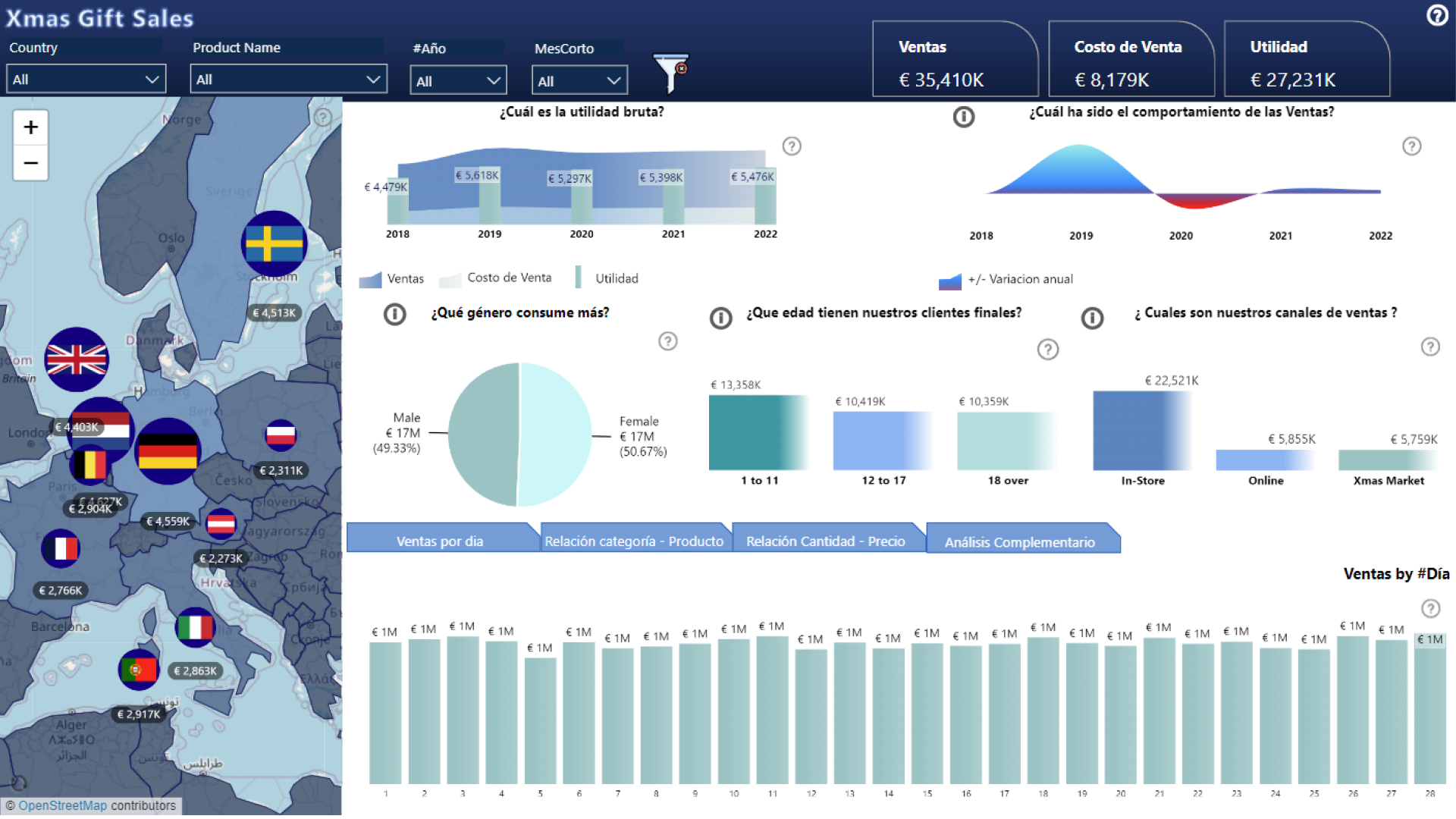Click the Poland flag marker
Screen dimensions: 1456x819
pos(281,435)
